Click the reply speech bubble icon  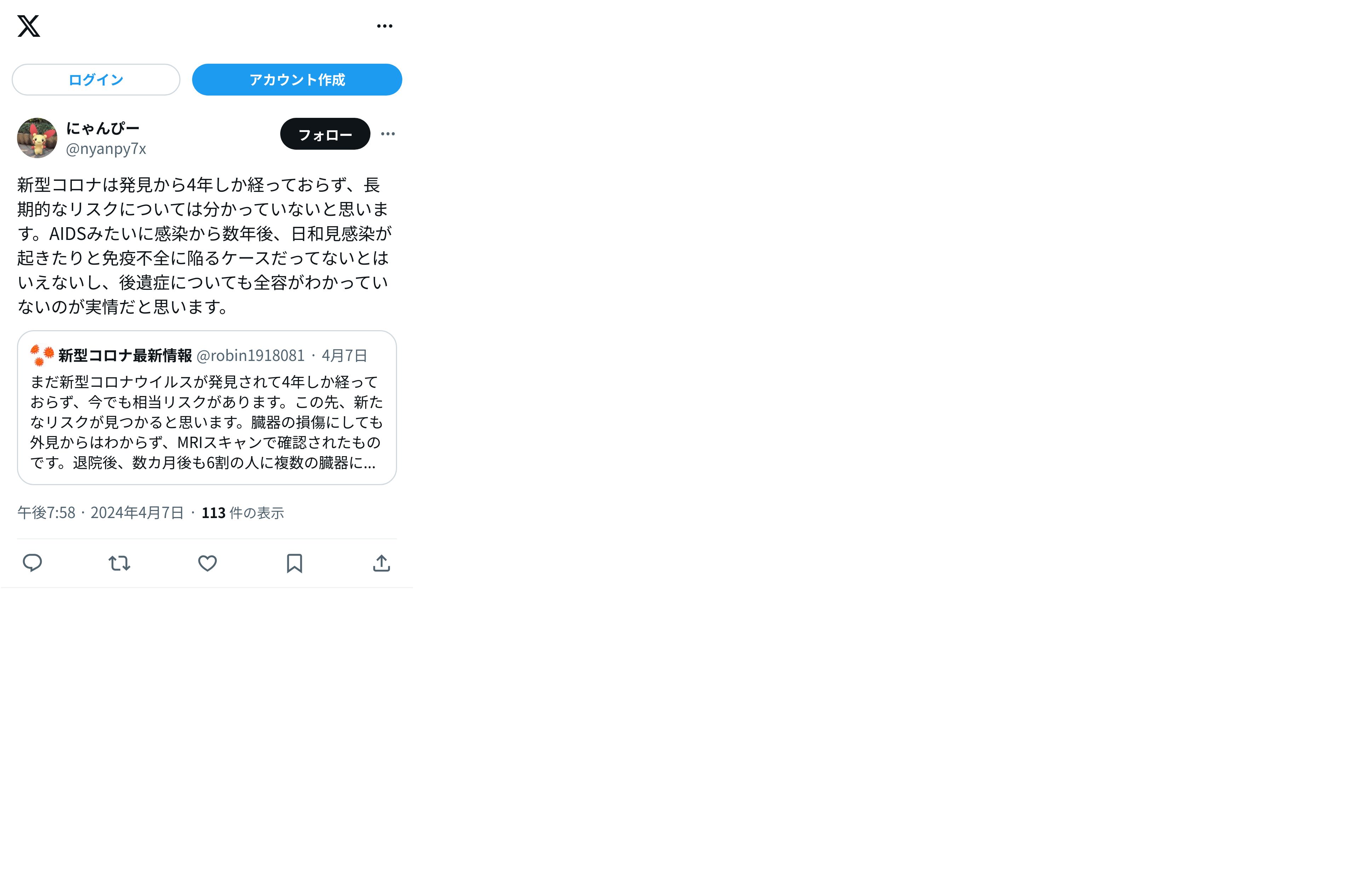pyautogui.click(x=32, y=563)
